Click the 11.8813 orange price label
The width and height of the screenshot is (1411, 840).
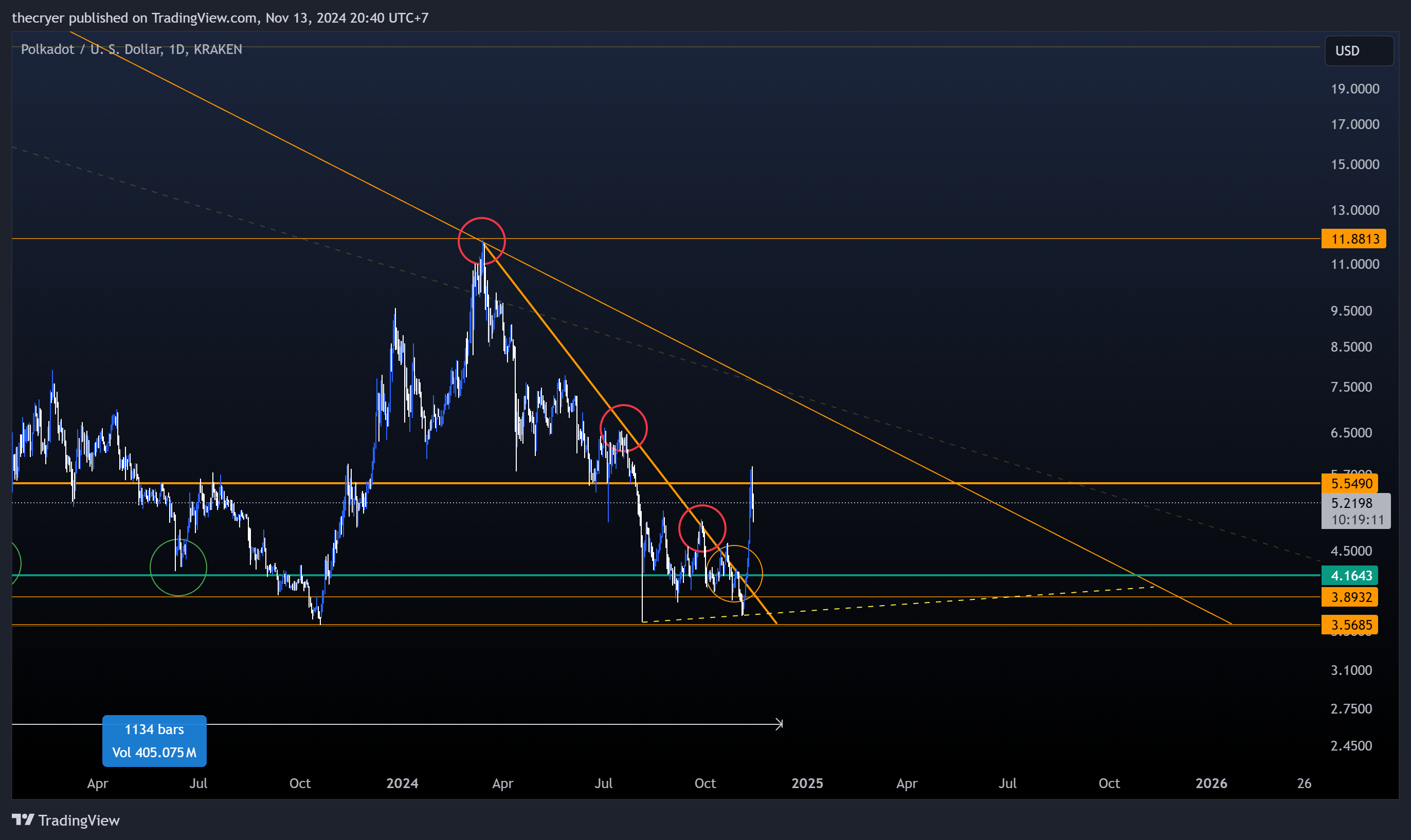[1353, 239]
